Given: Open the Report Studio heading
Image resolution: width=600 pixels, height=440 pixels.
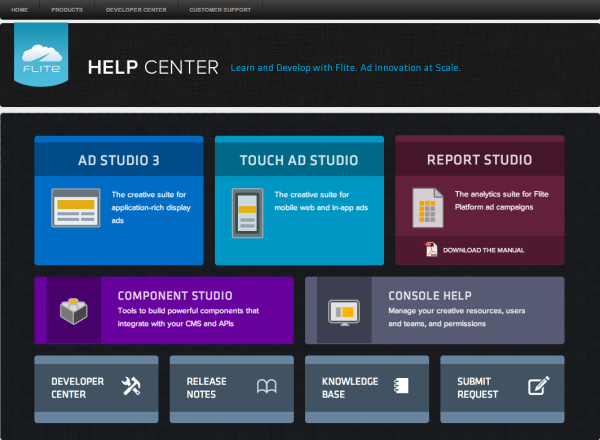Looking at the screenshot, I should [479, 160].
